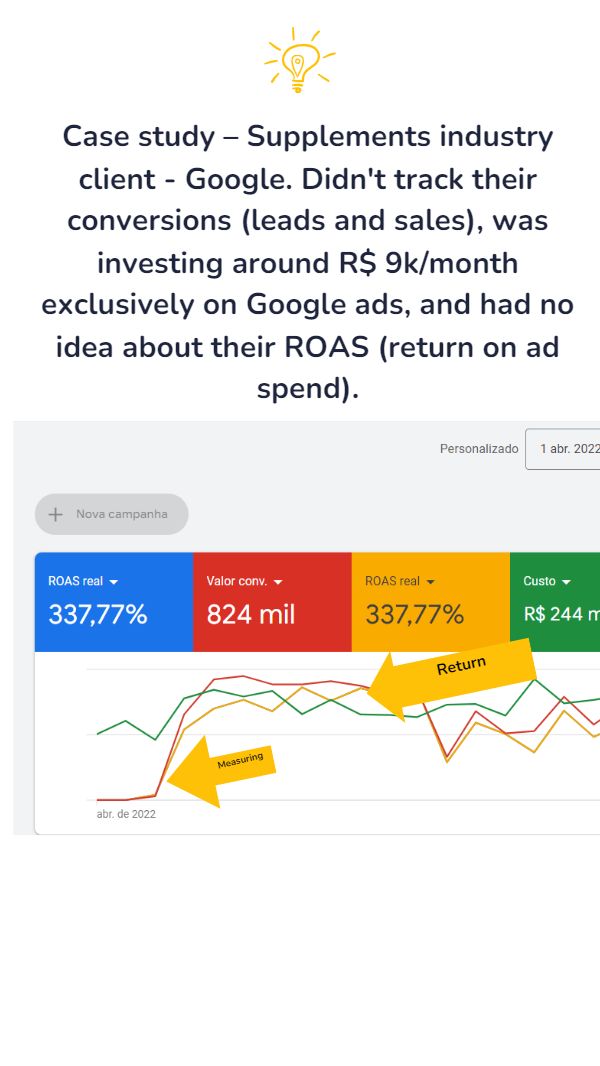This screenshot has width=600, height=1066.
Task: Click the plus icon on Nova campanha
Action: (56, 515)
